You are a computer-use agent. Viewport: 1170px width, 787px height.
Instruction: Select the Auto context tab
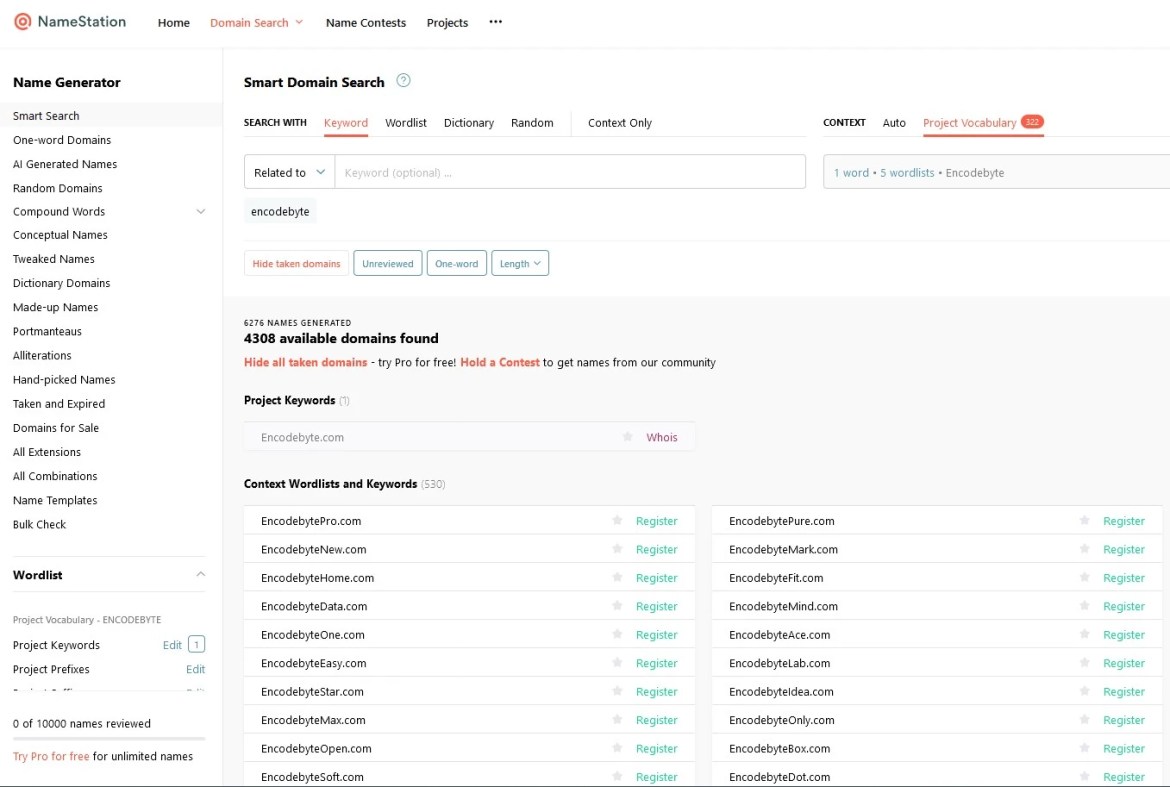(x=894, y=122)
